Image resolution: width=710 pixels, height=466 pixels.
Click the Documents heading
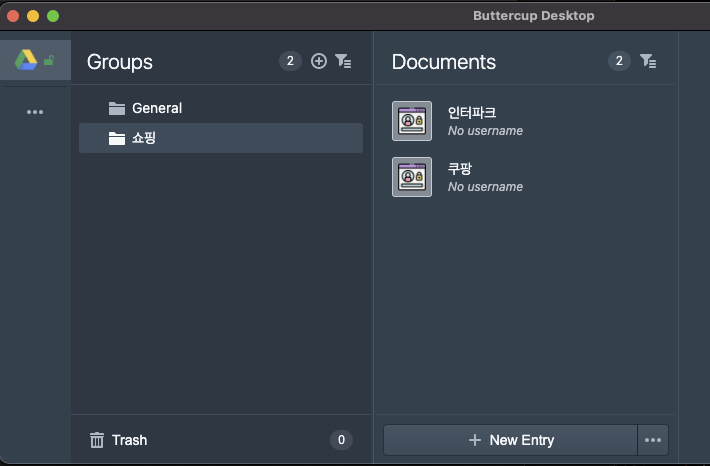[x=444, y=62]
